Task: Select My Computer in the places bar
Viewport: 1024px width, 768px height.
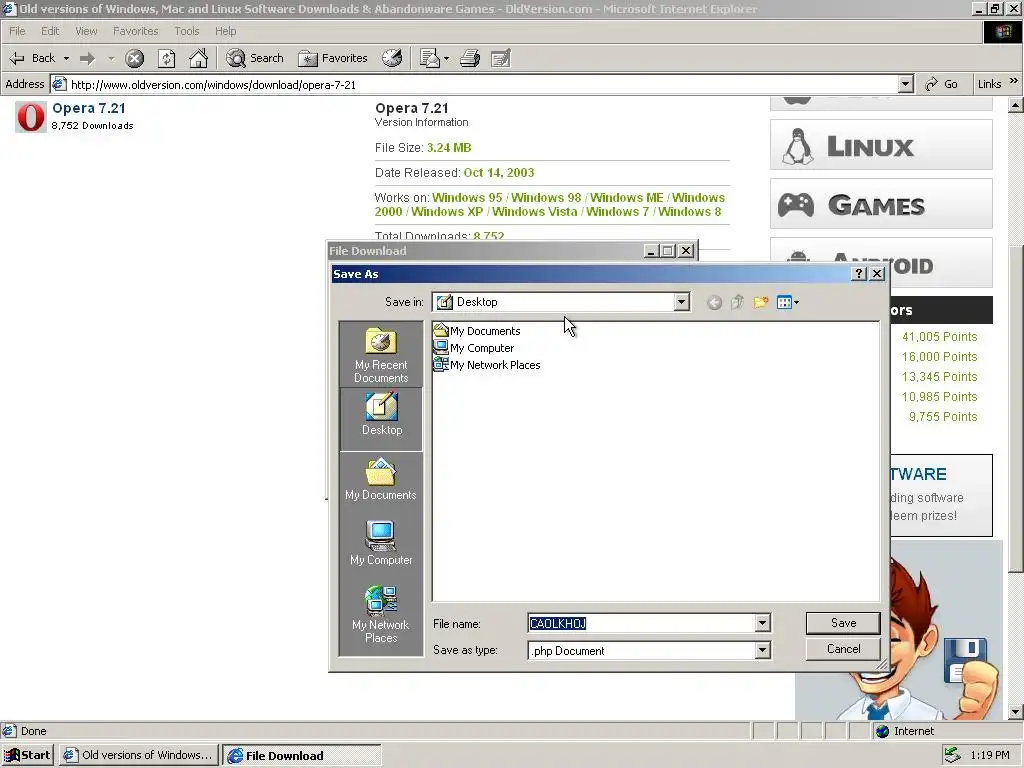Action: coord(381,543)
